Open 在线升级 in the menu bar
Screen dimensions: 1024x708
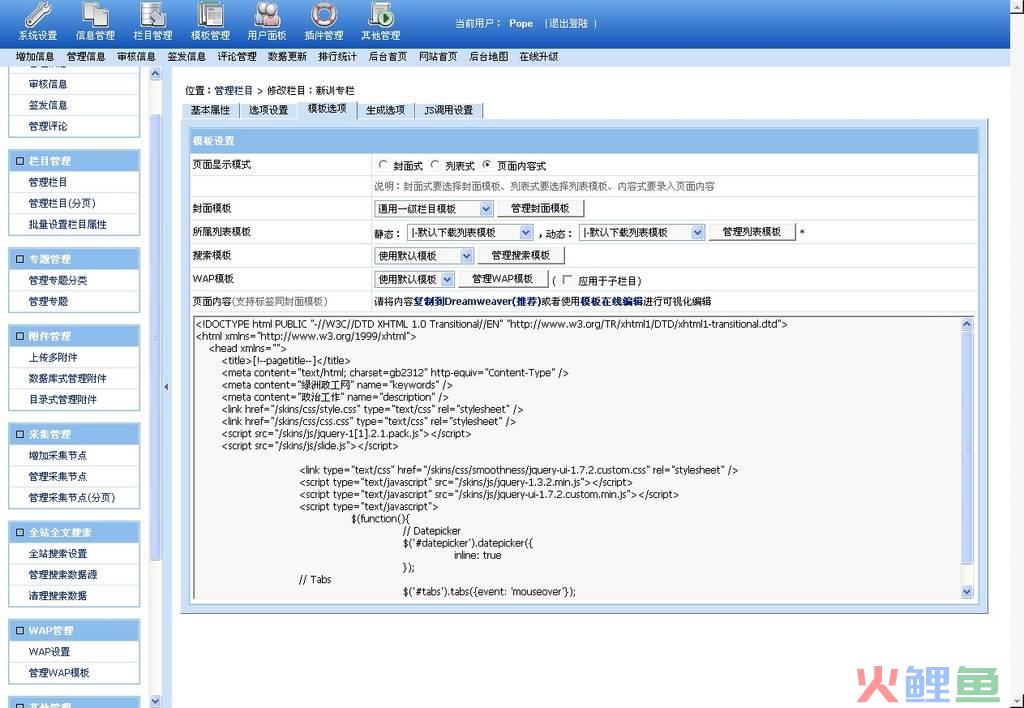pyautogui.click(x=539, y=57)
